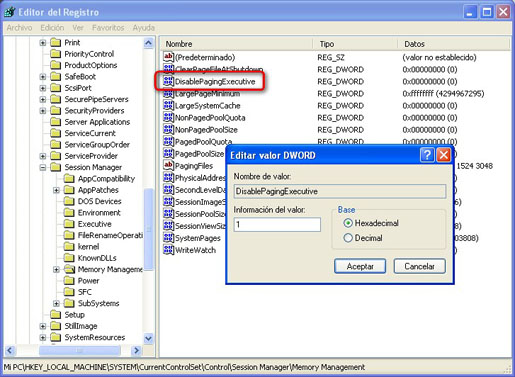This screenshot has height=377, width=515.
Task: Click the Nombre de valor field
Action: (340, 191)
